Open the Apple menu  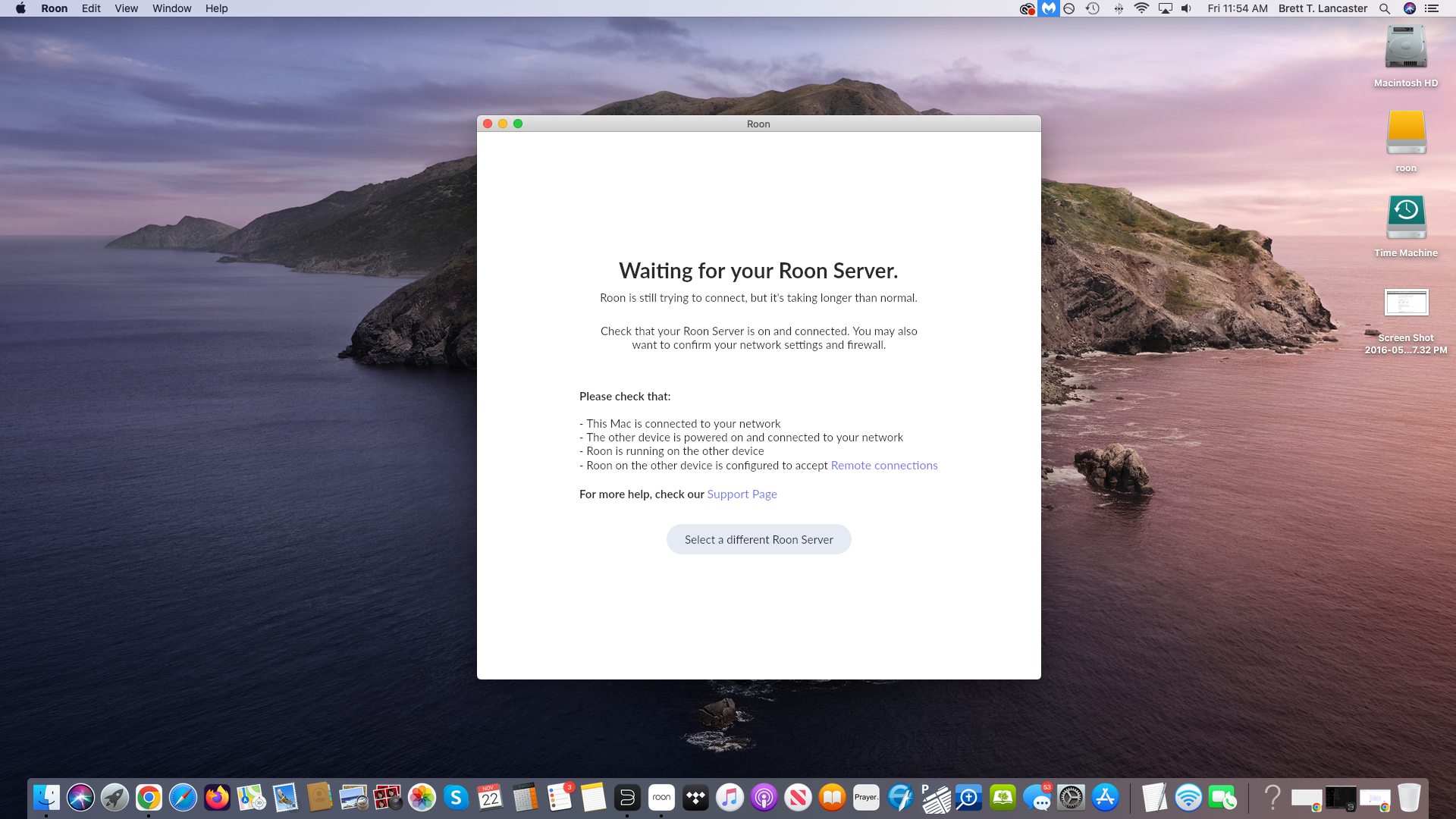pyautogui.click(x=20, y=8)
